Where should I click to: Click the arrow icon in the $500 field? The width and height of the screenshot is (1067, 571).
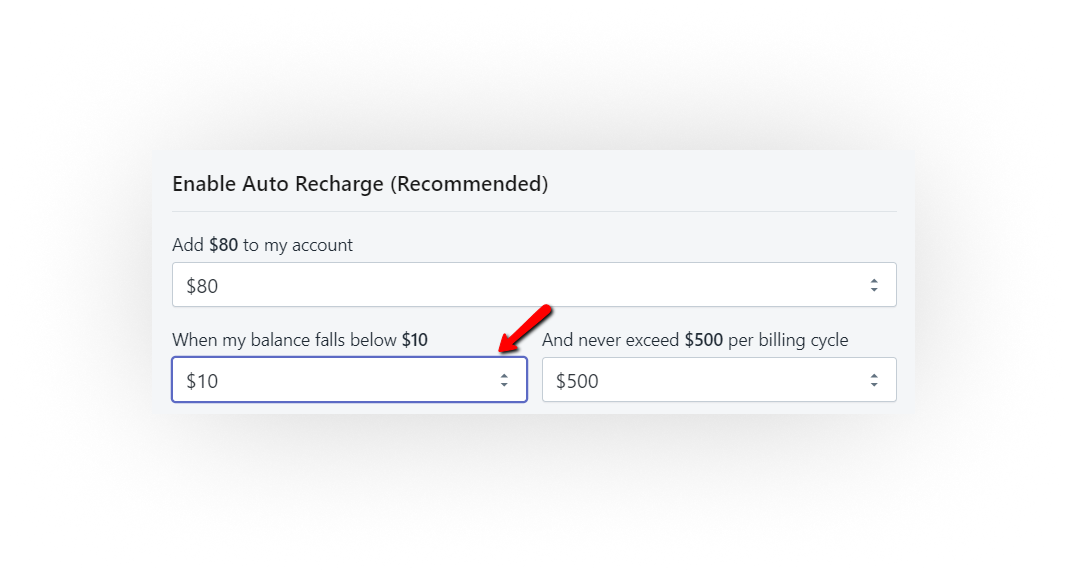pos(874,380)
